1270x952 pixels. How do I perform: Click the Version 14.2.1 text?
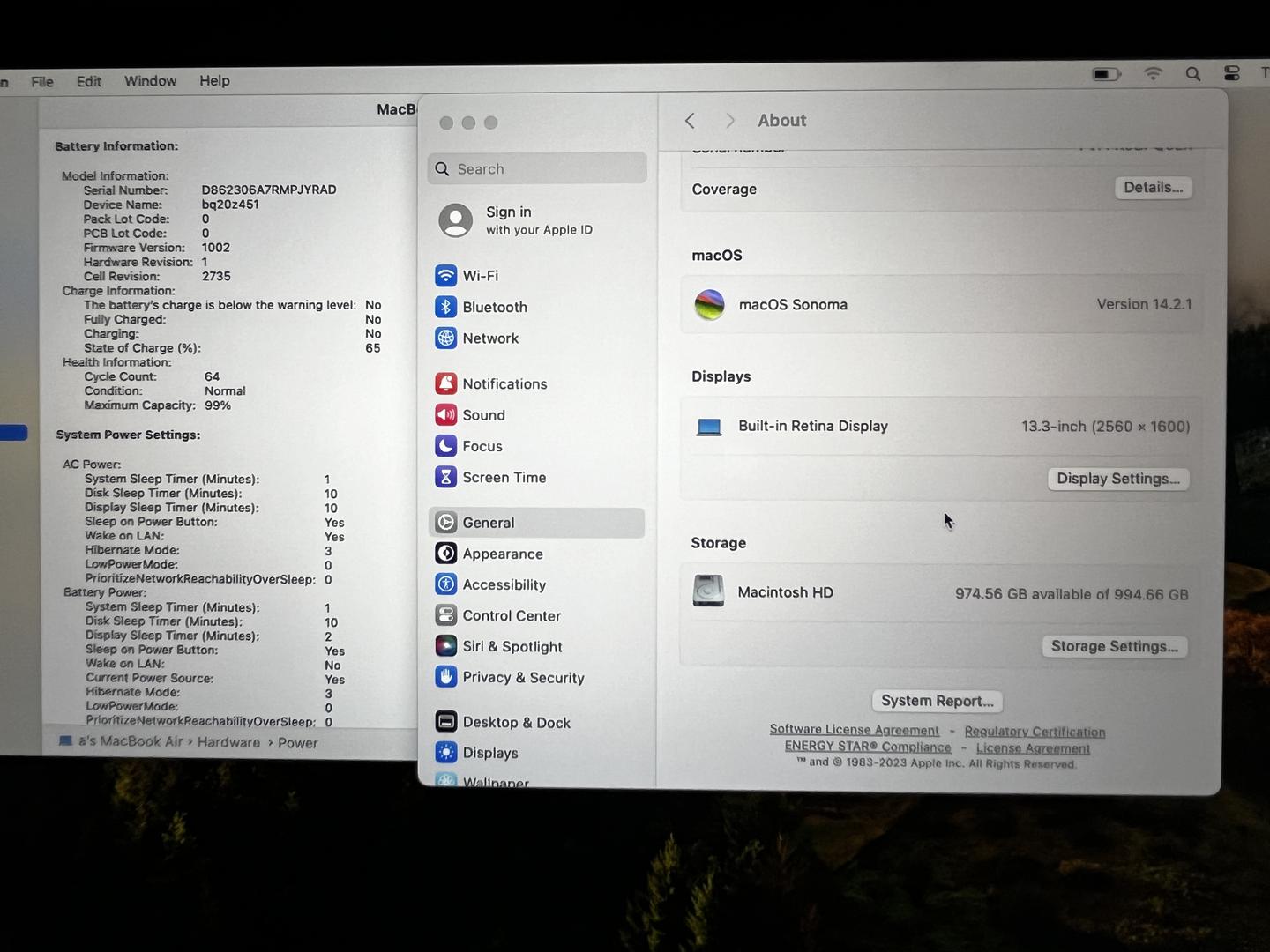1144,304
